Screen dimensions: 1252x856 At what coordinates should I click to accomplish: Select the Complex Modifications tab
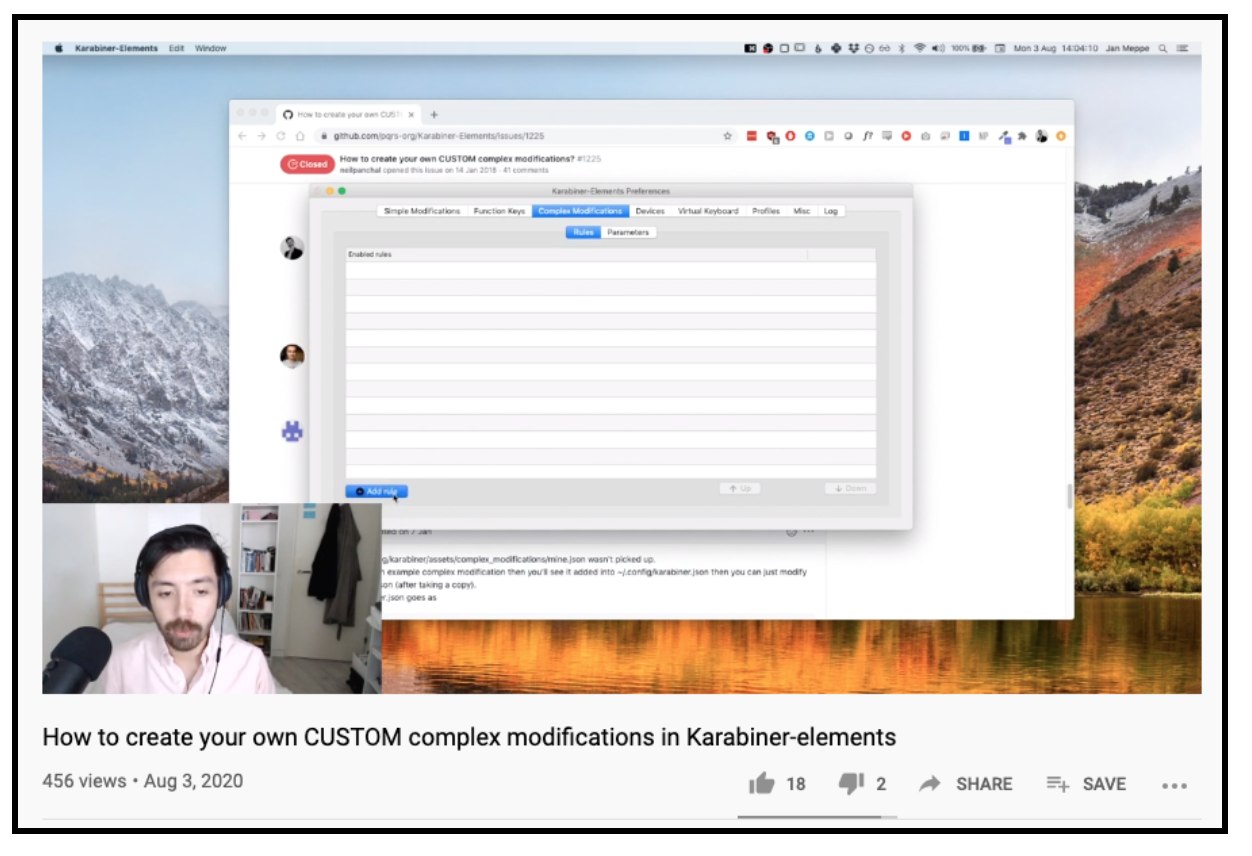[x=581, y=211]
